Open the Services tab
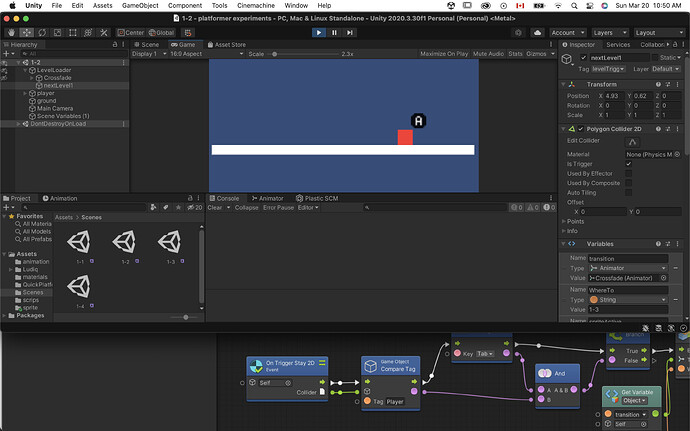The height and width of the screenshot is (431, 690). (x=618, y=44)
